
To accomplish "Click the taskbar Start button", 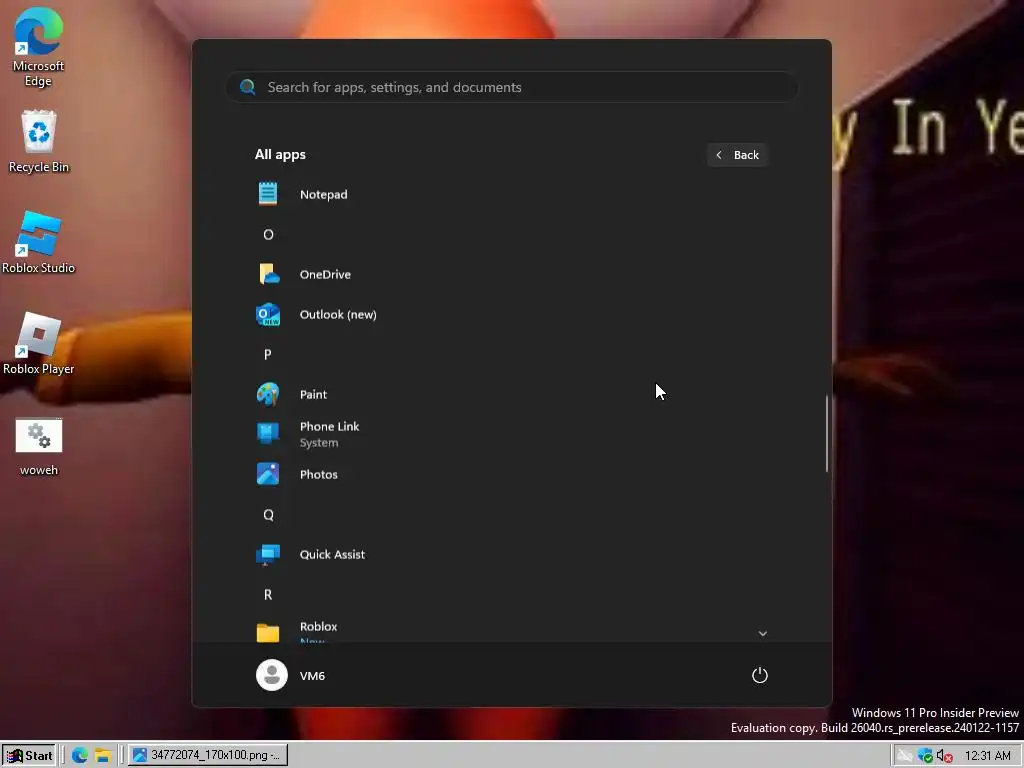I will tap(30, 756).
